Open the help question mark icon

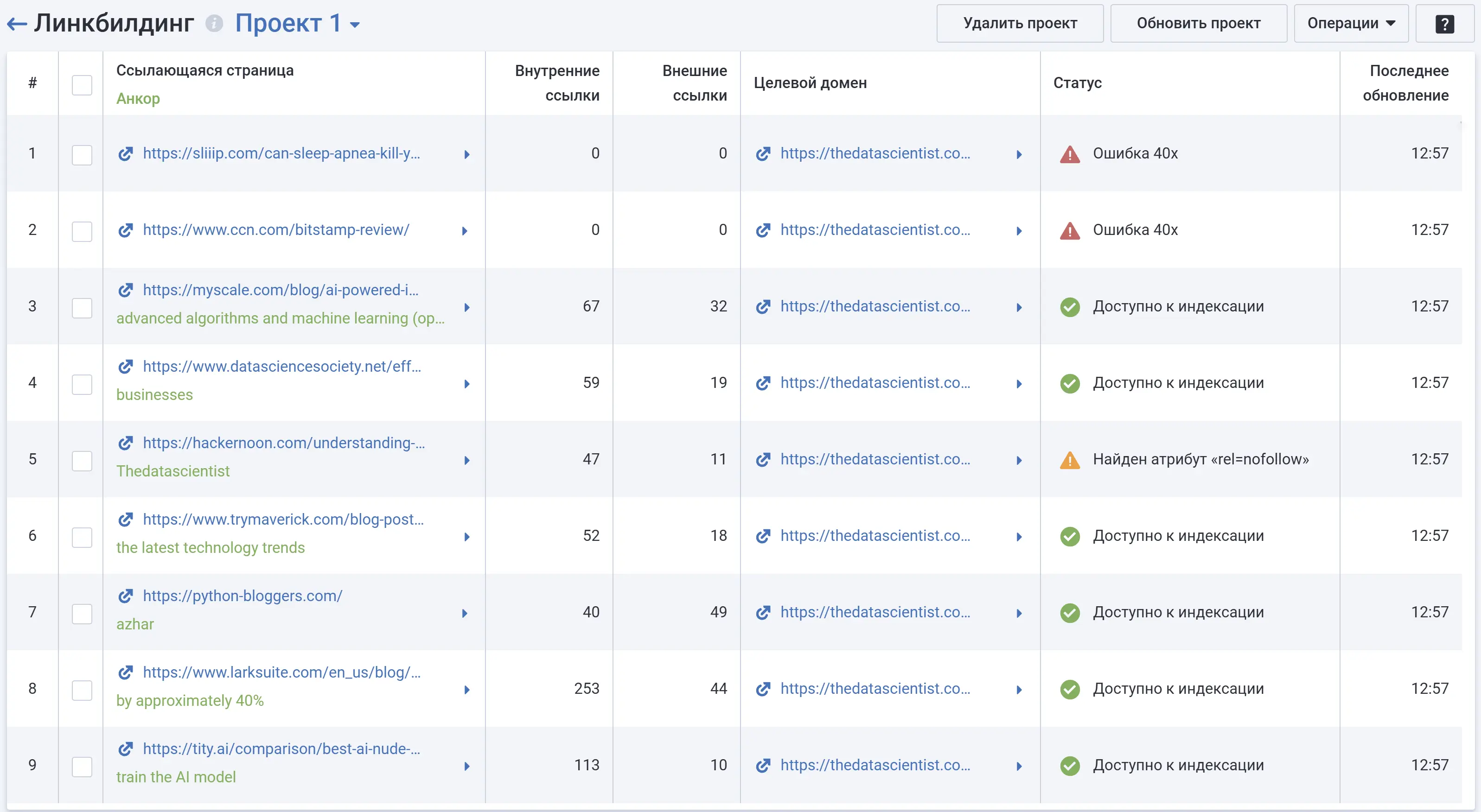1444,24
